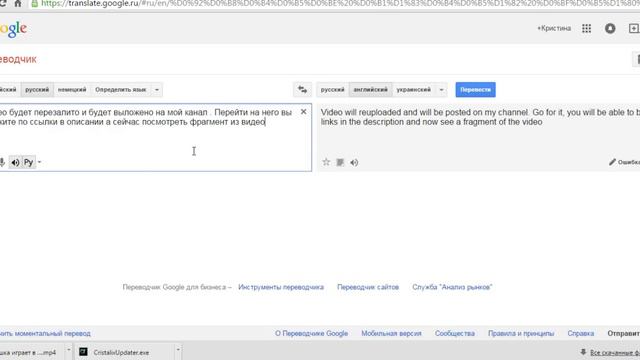Select английский as target language
Viewport: 640px width, 360px height.
371,89
